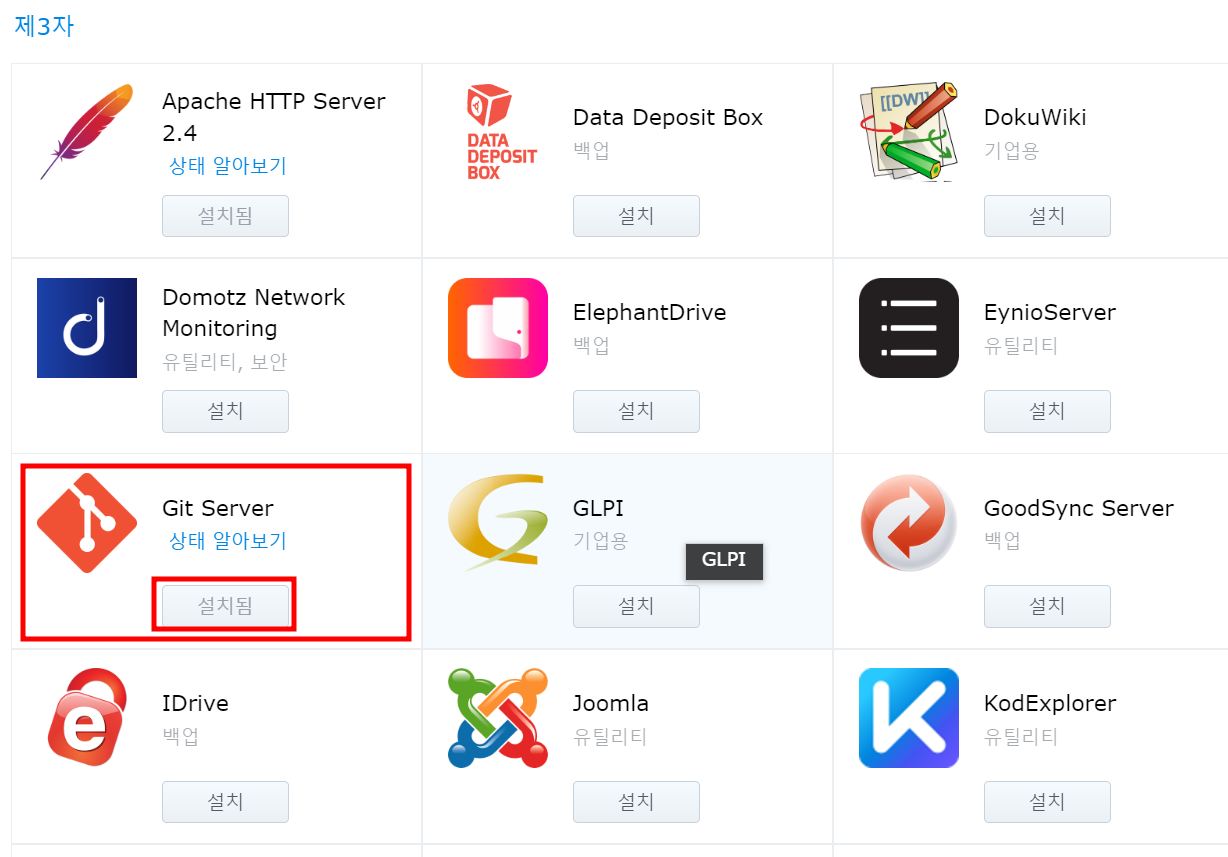Install Data Deposit Box with 설치 button
1228x857 pixels.
coord(636,216)
